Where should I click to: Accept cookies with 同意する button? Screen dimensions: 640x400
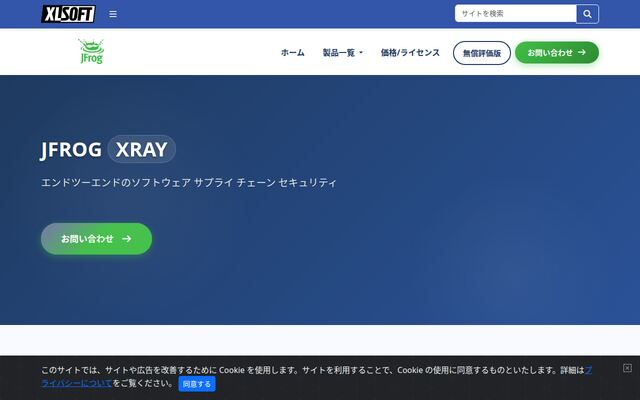[x=197, y=384]
